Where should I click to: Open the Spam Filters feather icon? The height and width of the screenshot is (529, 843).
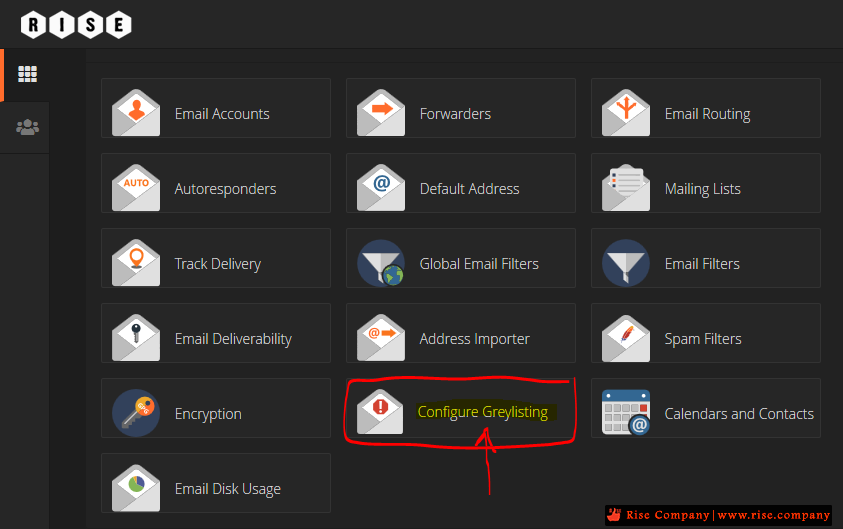click(626, 338)
